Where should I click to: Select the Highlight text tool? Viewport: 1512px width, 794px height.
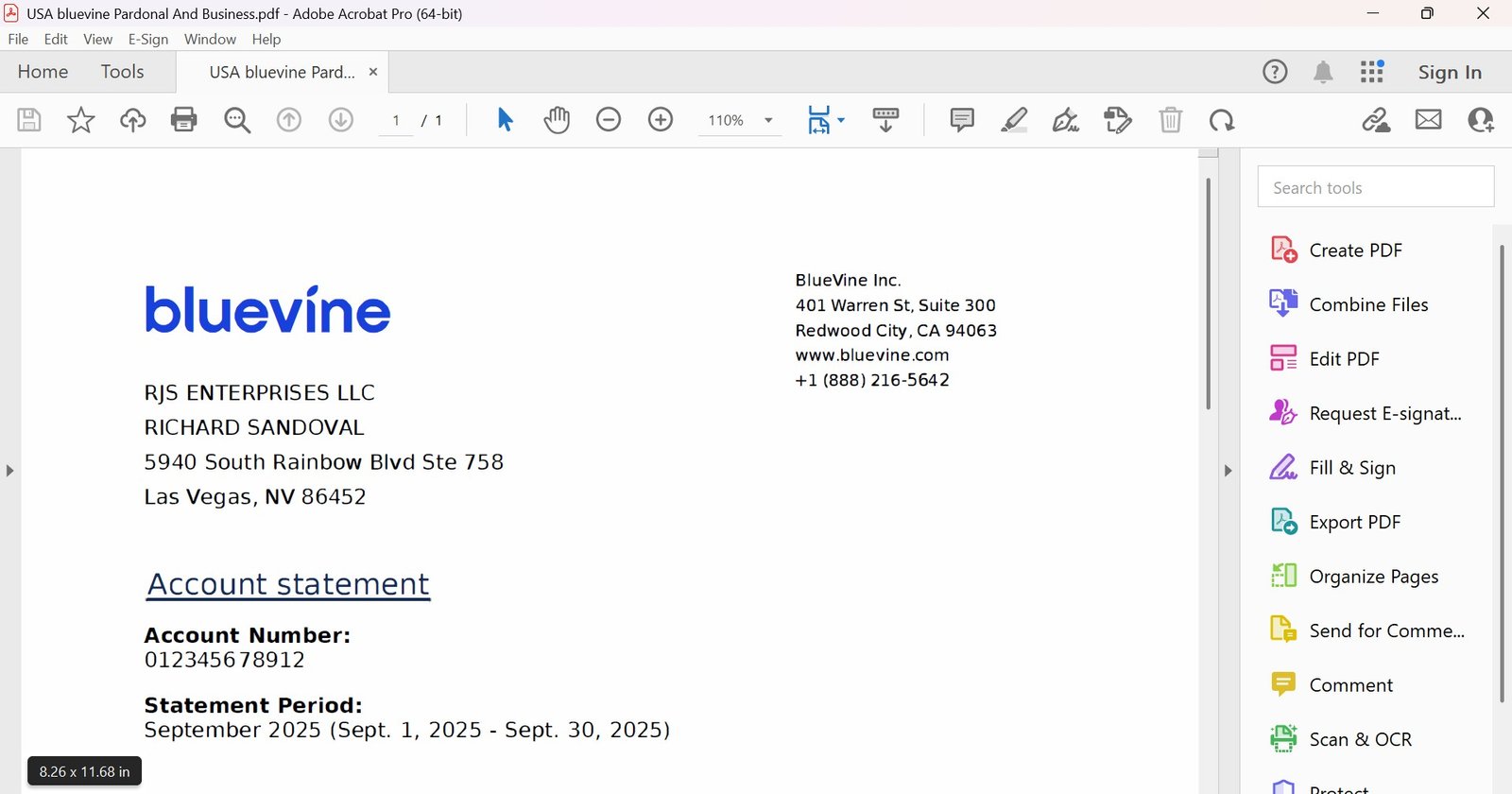point(1014,120)
